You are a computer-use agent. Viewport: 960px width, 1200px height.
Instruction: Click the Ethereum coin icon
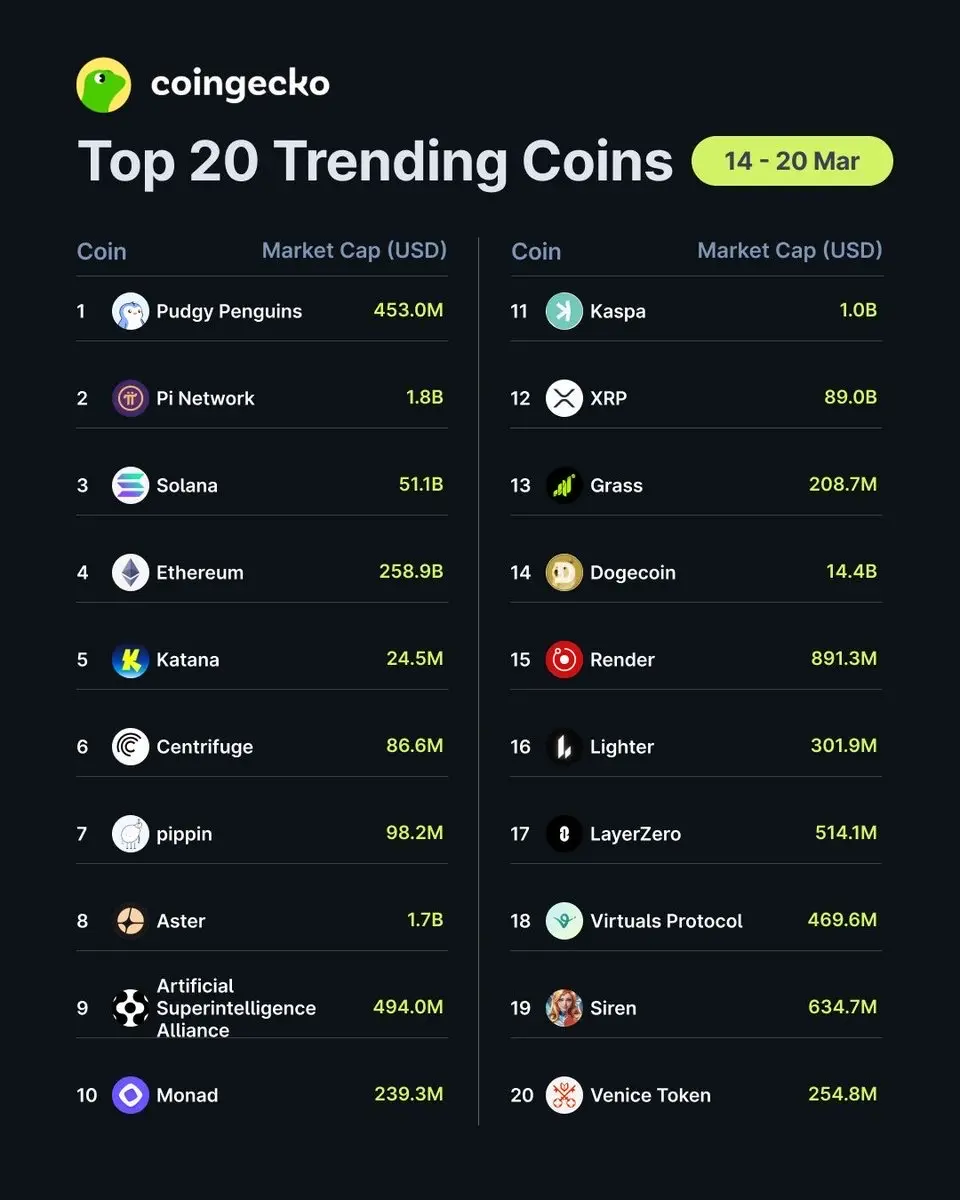pos(130,572)
